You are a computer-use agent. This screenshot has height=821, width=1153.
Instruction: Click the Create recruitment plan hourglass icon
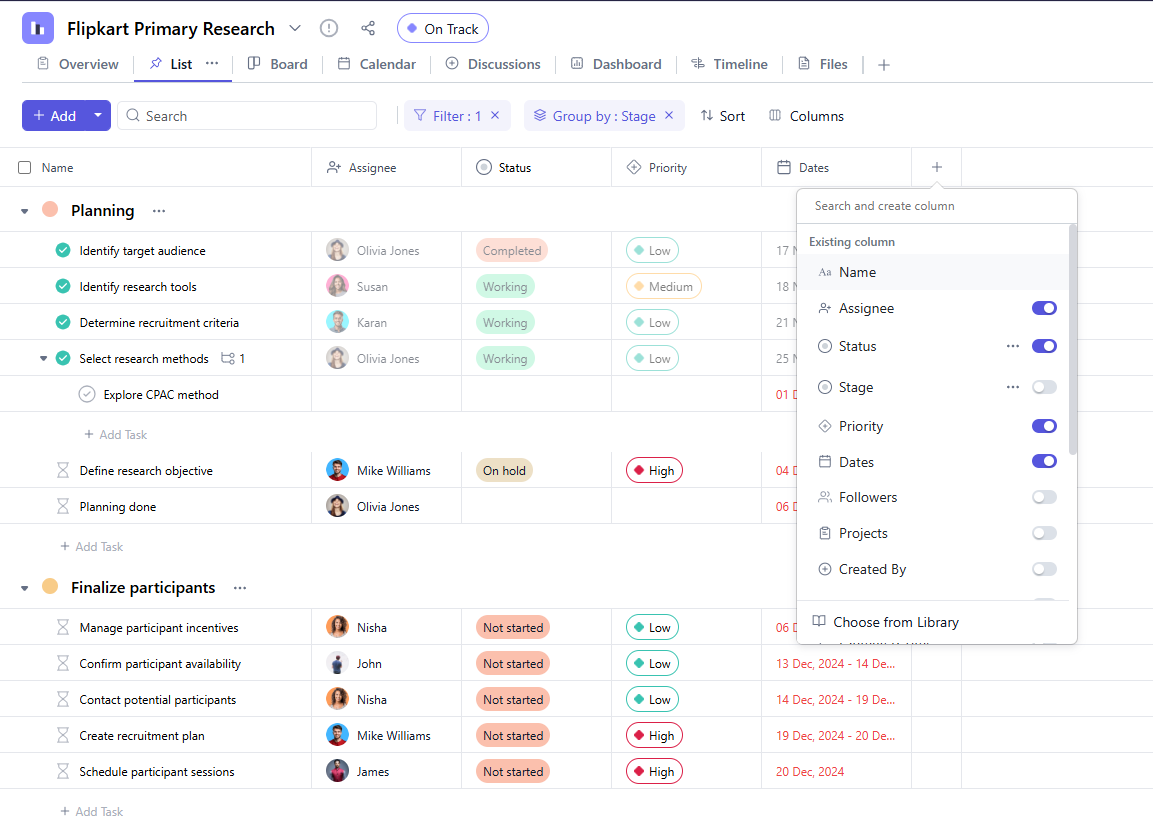tap(63, 736)
